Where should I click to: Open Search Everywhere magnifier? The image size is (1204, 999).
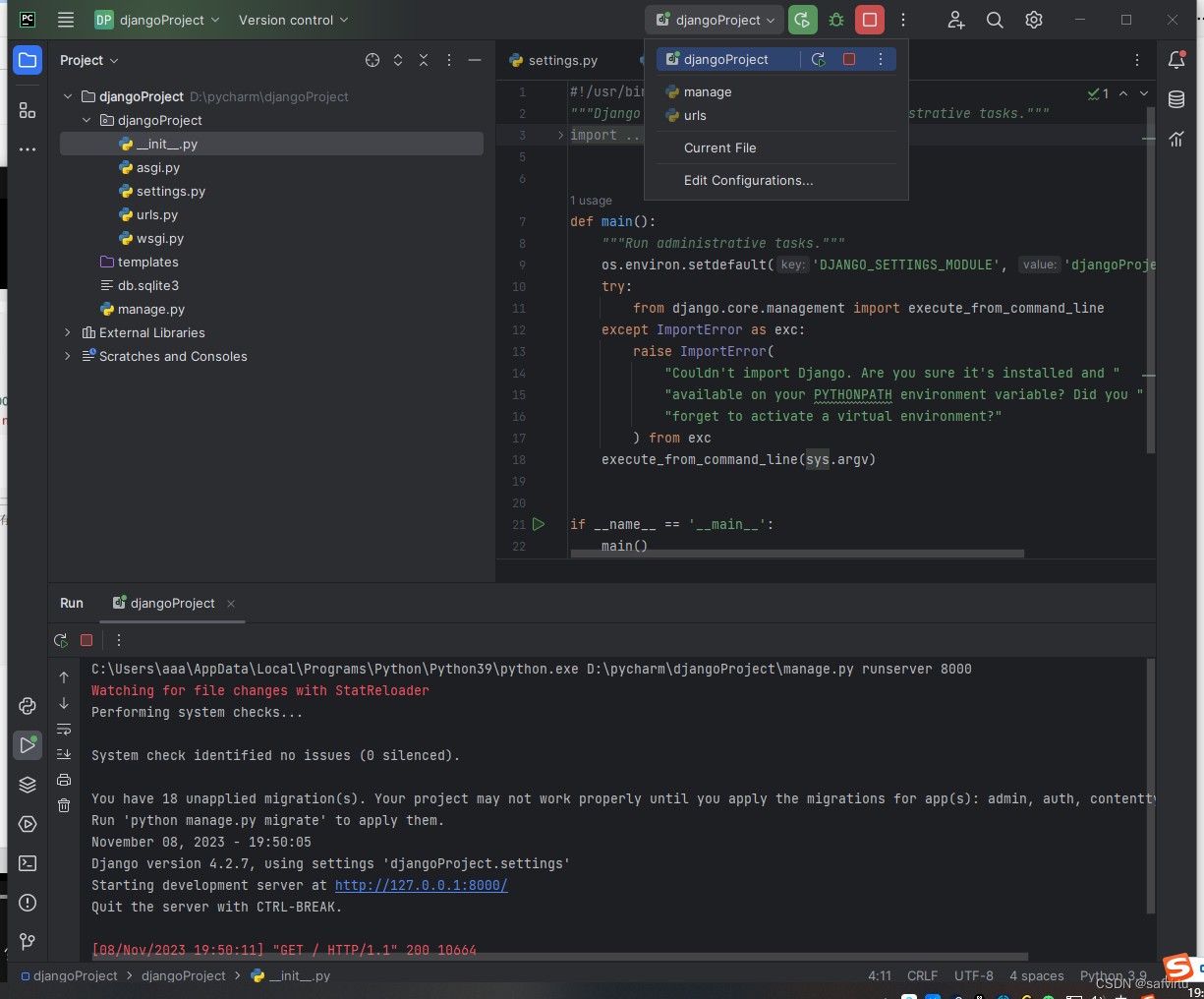[995, 20]
